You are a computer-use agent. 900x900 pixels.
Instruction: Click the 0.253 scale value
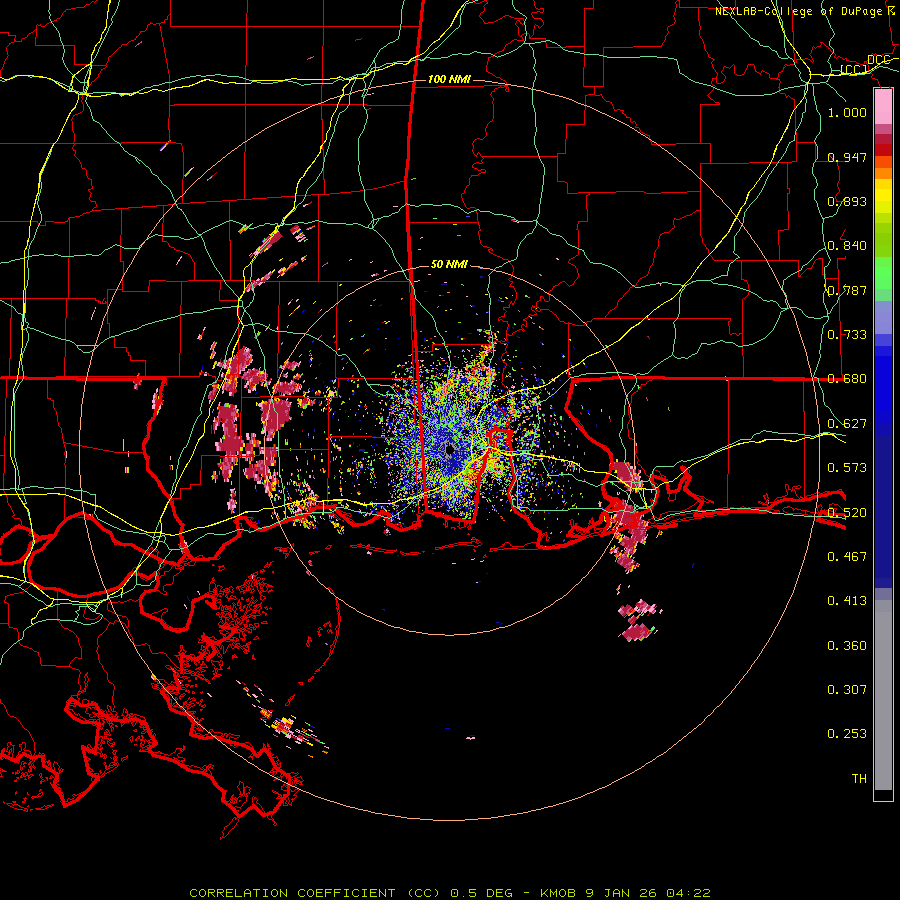[x=847, y=734]
